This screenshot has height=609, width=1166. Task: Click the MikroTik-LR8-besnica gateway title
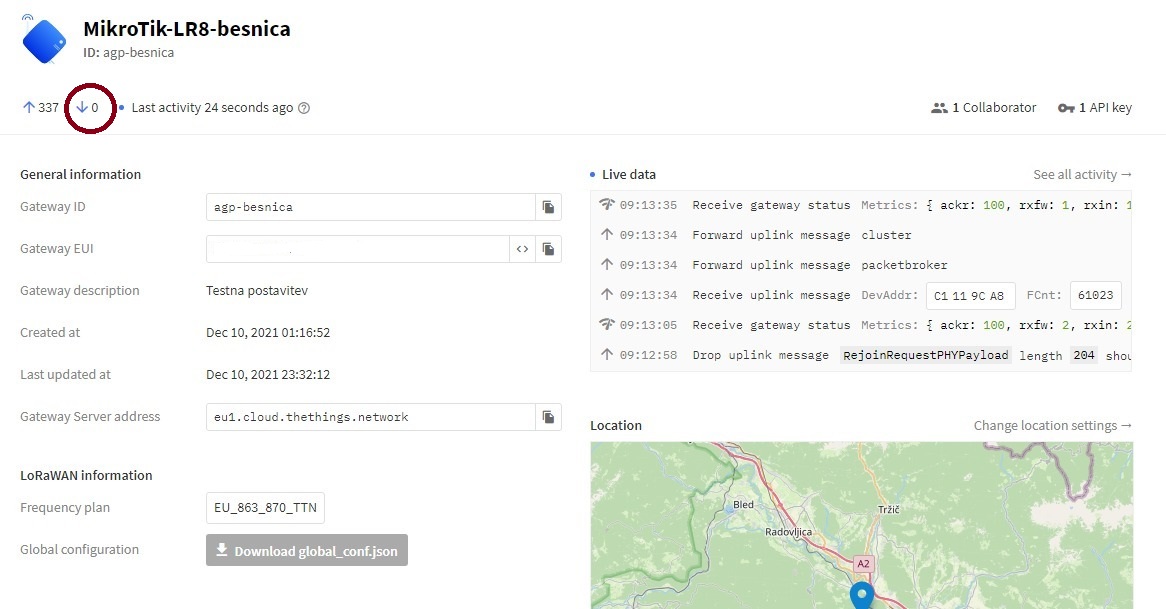tap(187, 28)
